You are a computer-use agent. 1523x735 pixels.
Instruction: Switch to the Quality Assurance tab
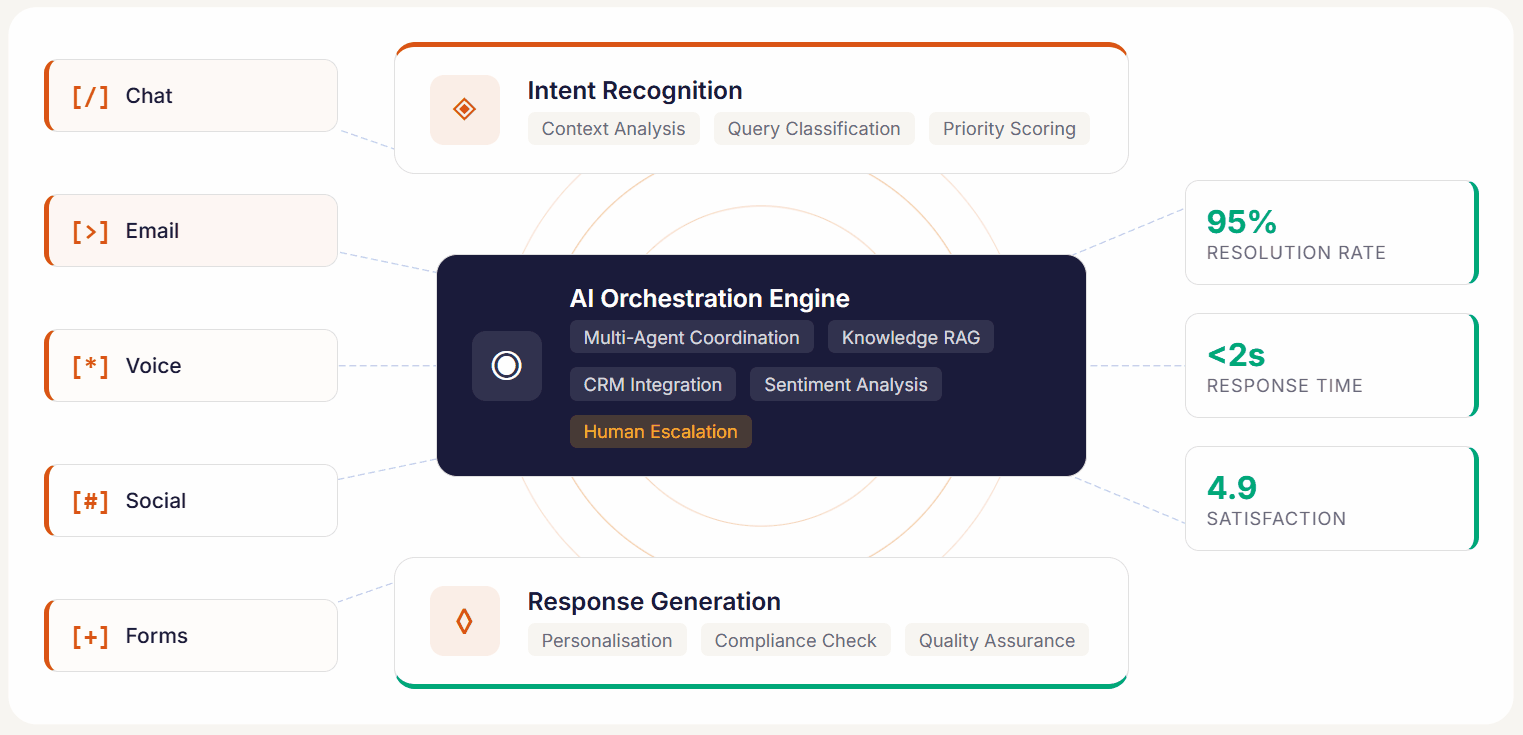point(996,640)
